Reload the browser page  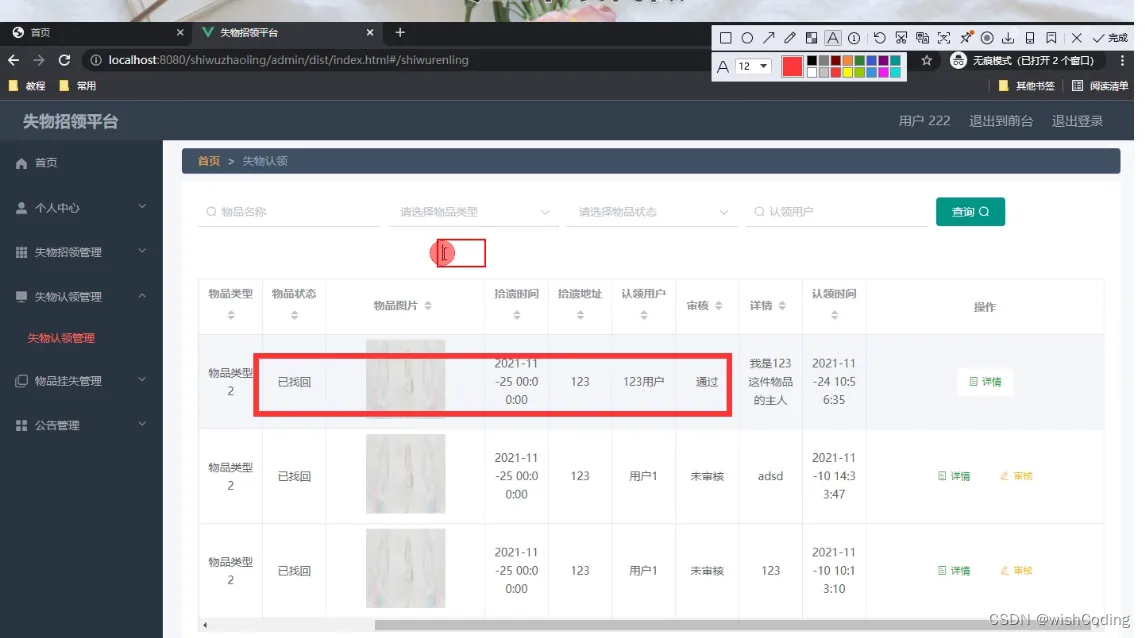pyautogui.click(x=64, y=60)
